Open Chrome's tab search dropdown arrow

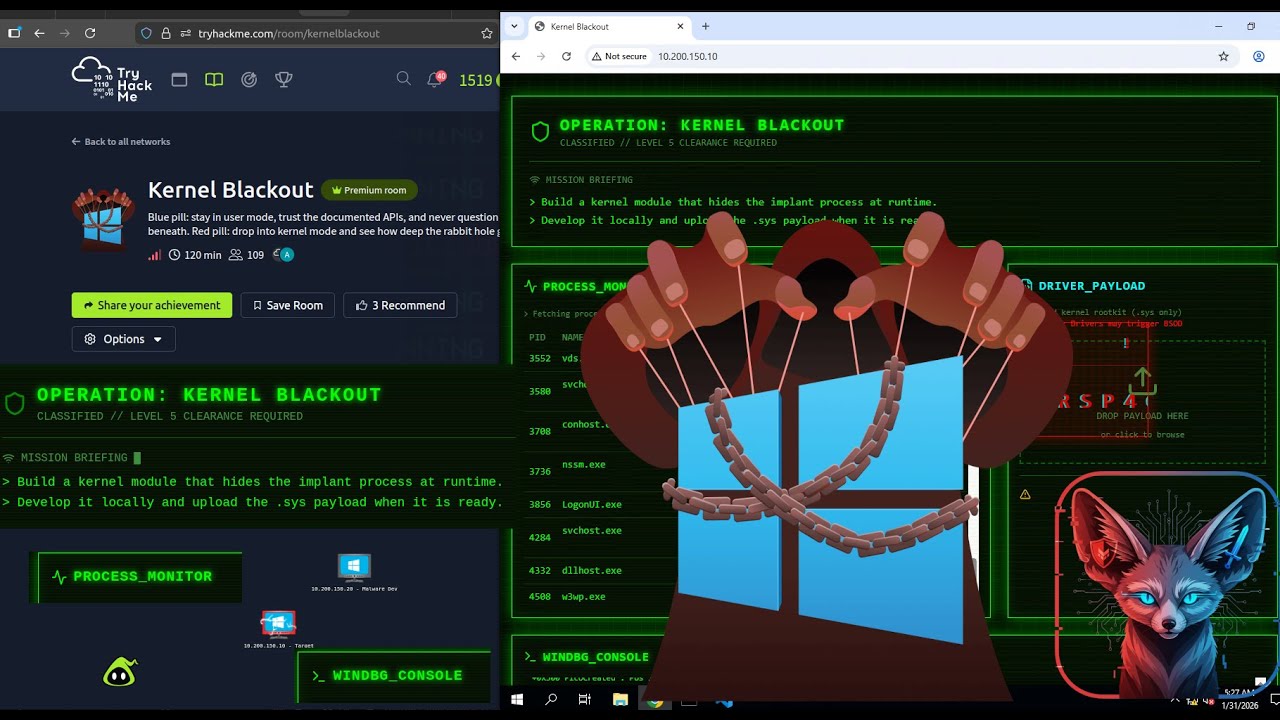[512, 26]
